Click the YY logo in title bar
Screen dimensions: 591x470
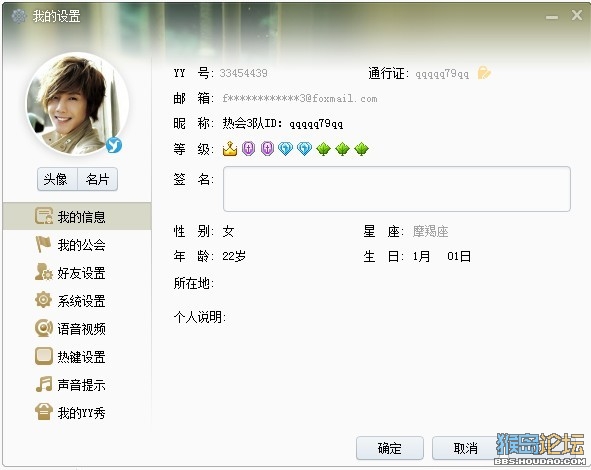(x=19, y=16)
